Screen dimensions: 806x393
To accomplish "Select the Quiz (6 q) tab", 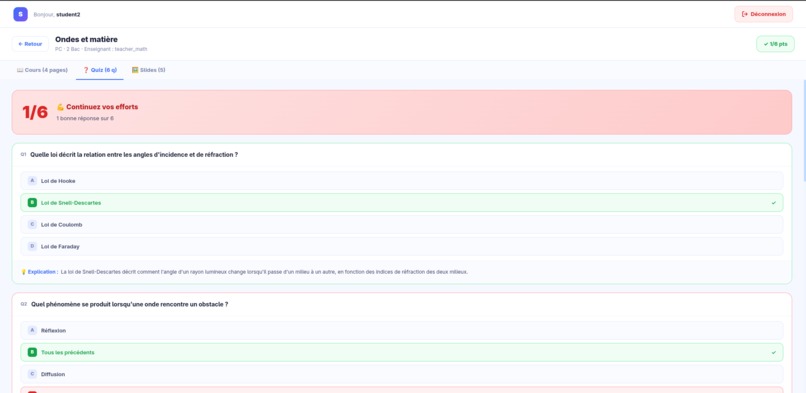I will pyautogui.click(x=100, y=70).
